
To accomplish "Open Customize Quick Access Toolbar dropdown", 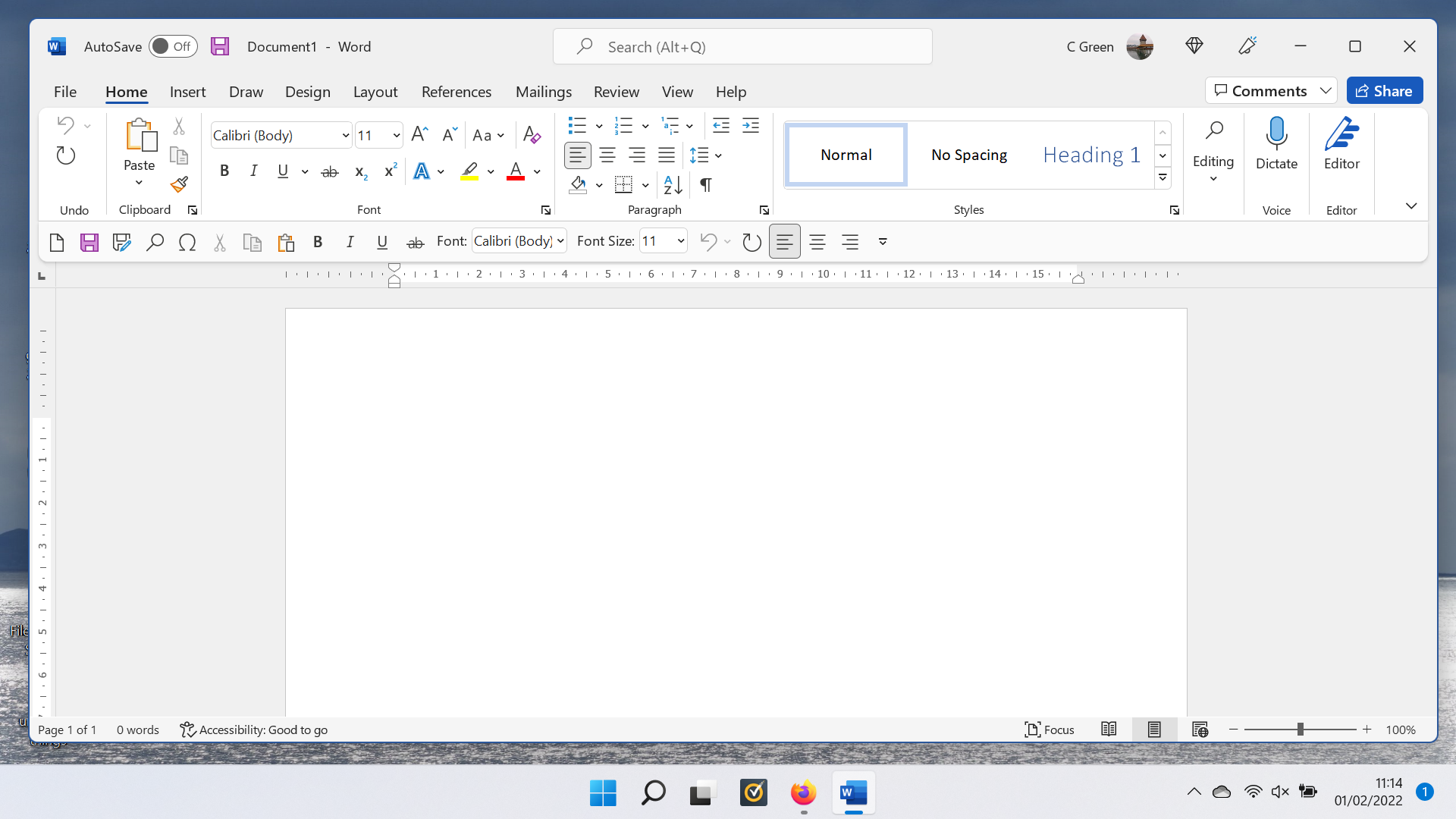I will point(883,242).
